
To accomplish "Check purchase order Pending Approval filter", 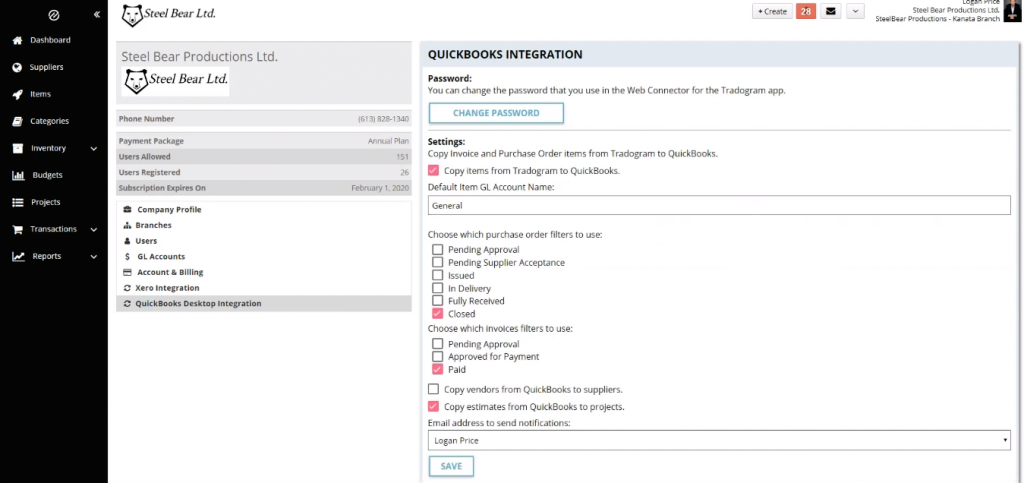I will pyautogui.click(x=438, y=250).
